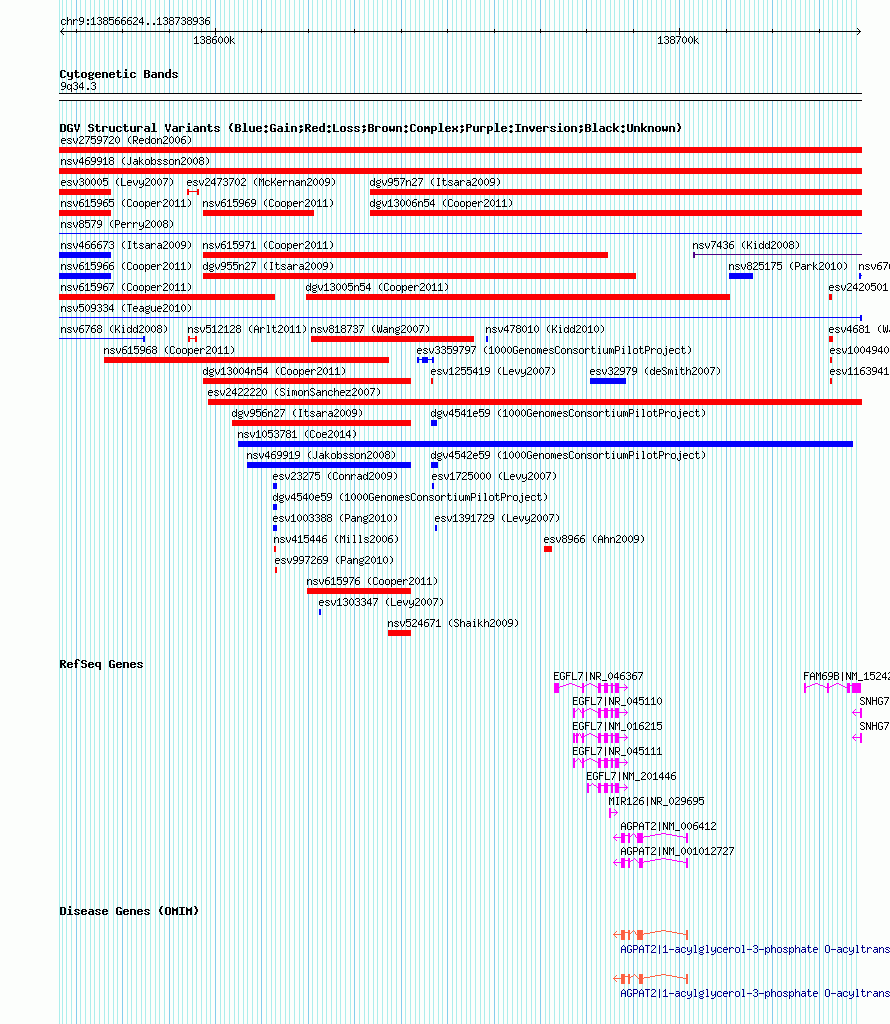This screenshot has width=890, height=1024.
Task: Click the DGV Structural Variants heading
Action: pos(370,128)
